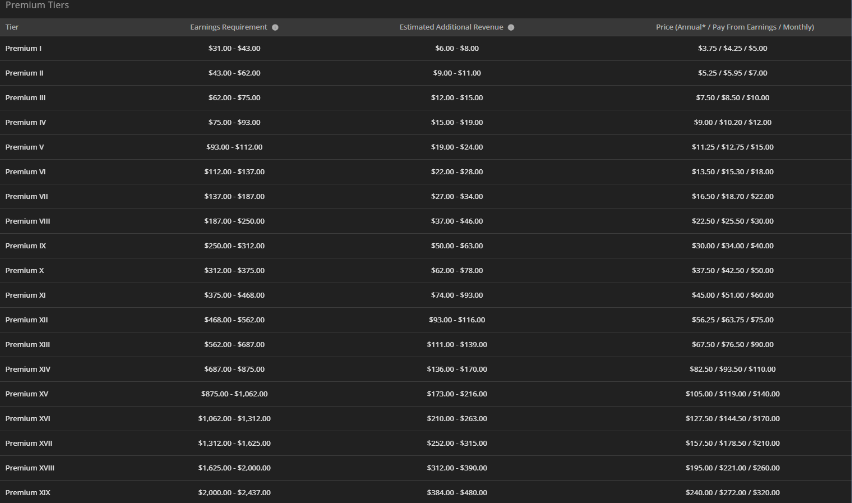The image size is (852, 503).
Task: Click the Premium XV tier label
Action: click(x=27, y=394)
